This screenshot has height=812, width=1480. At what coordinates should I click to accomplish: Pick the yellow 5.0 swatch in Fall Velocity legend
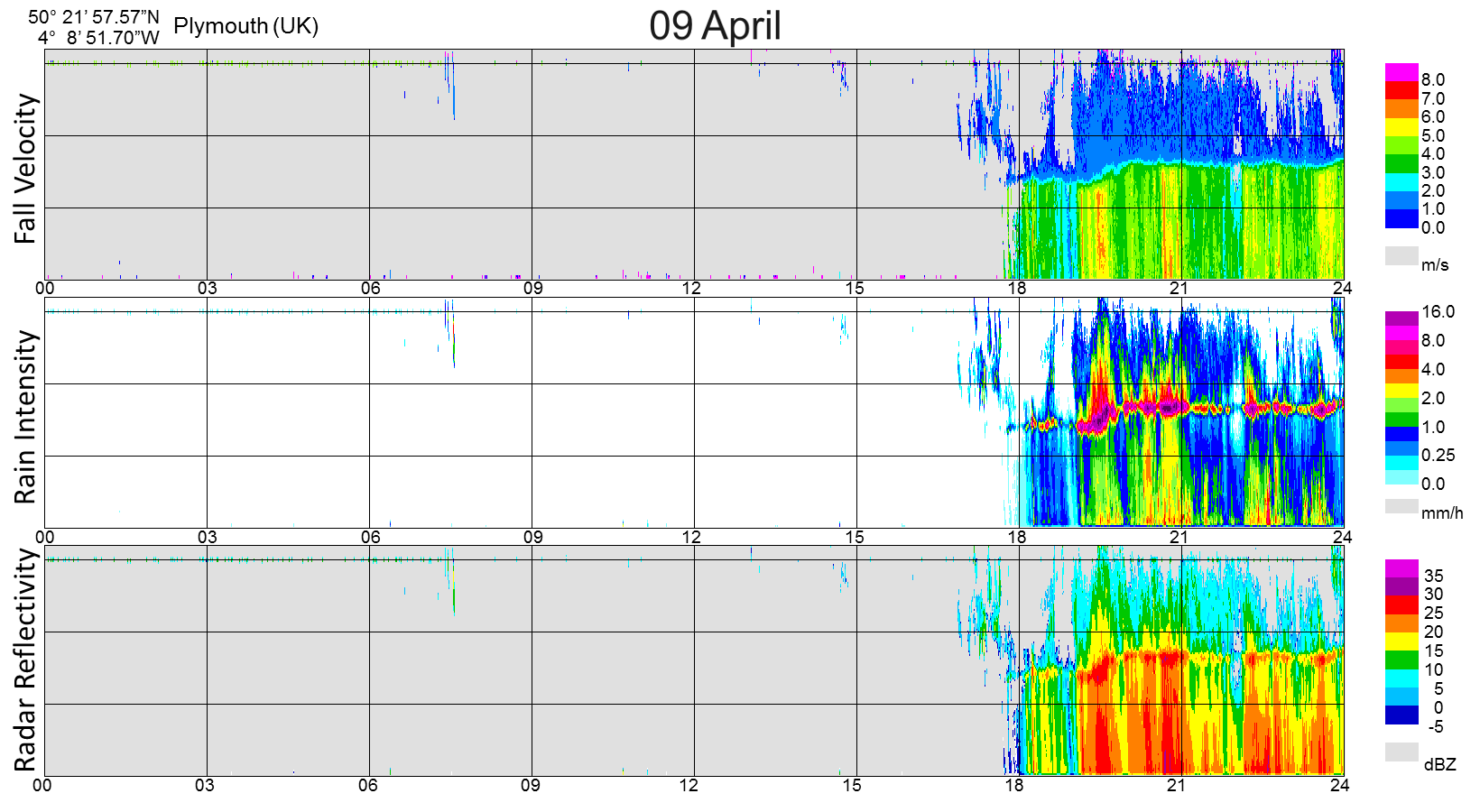(1401, 127)
